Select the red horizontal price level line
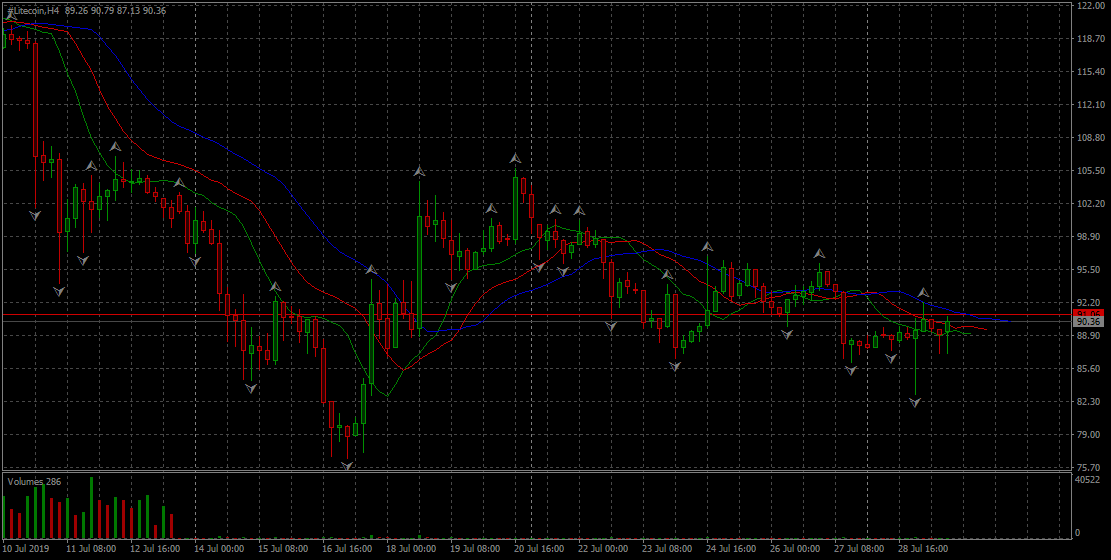The width and height of the screenshot is (1111, 560). click(500, 315)
